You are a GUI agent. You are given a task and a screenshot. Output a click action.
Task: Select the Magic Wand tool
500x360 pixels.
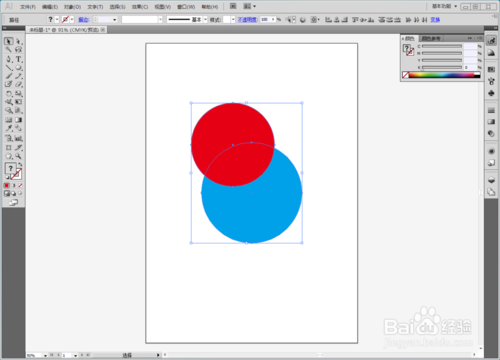click(x=9, y=50)
